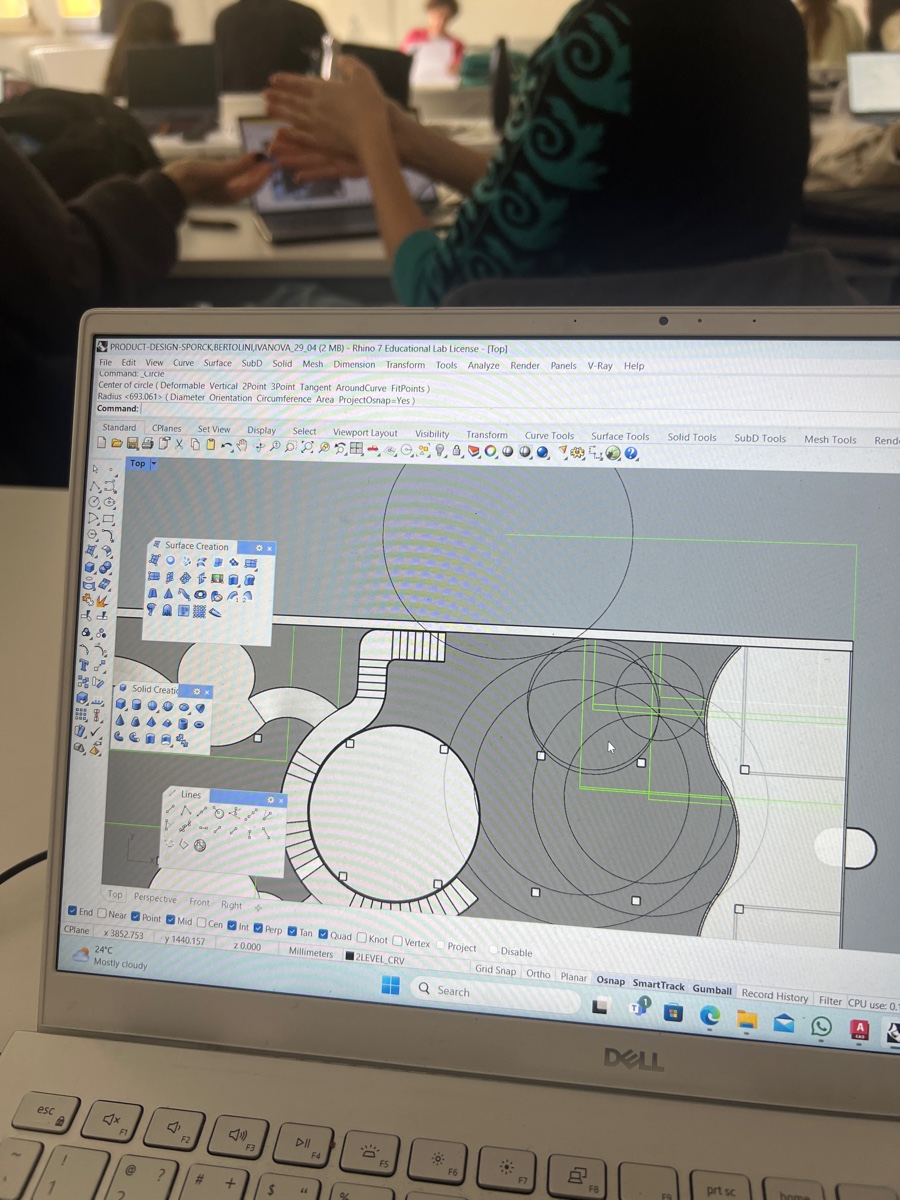This screenshot has width=900, height=1200.
Task: Toggle the Gumball status bar button
Action: click(x=712, y=989)
